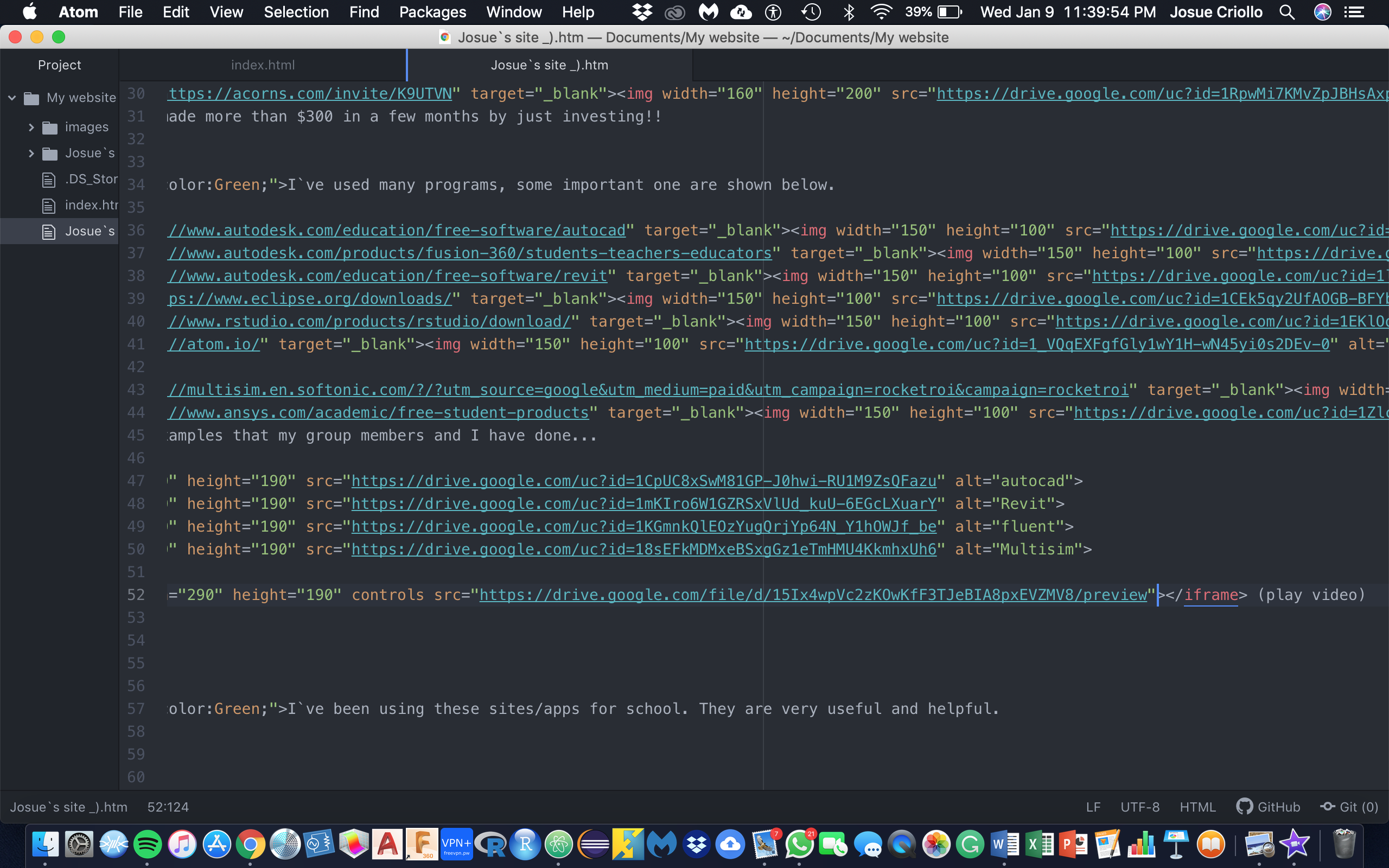Open Google Chrome from the dock
Screen dimensions: 1389x868
tap(251, 844)
